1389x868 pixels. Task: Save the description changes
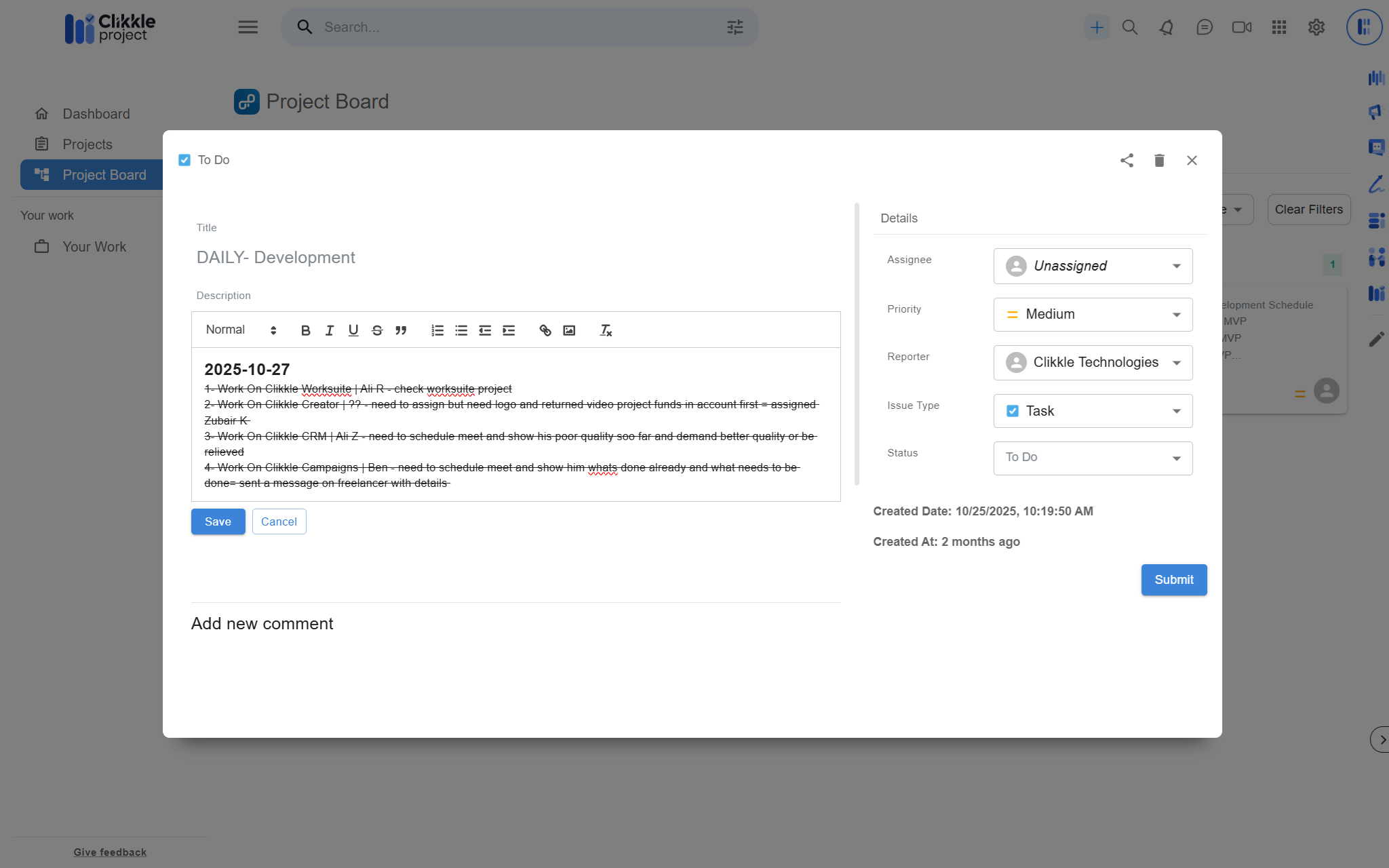click(x=218, y=521)
